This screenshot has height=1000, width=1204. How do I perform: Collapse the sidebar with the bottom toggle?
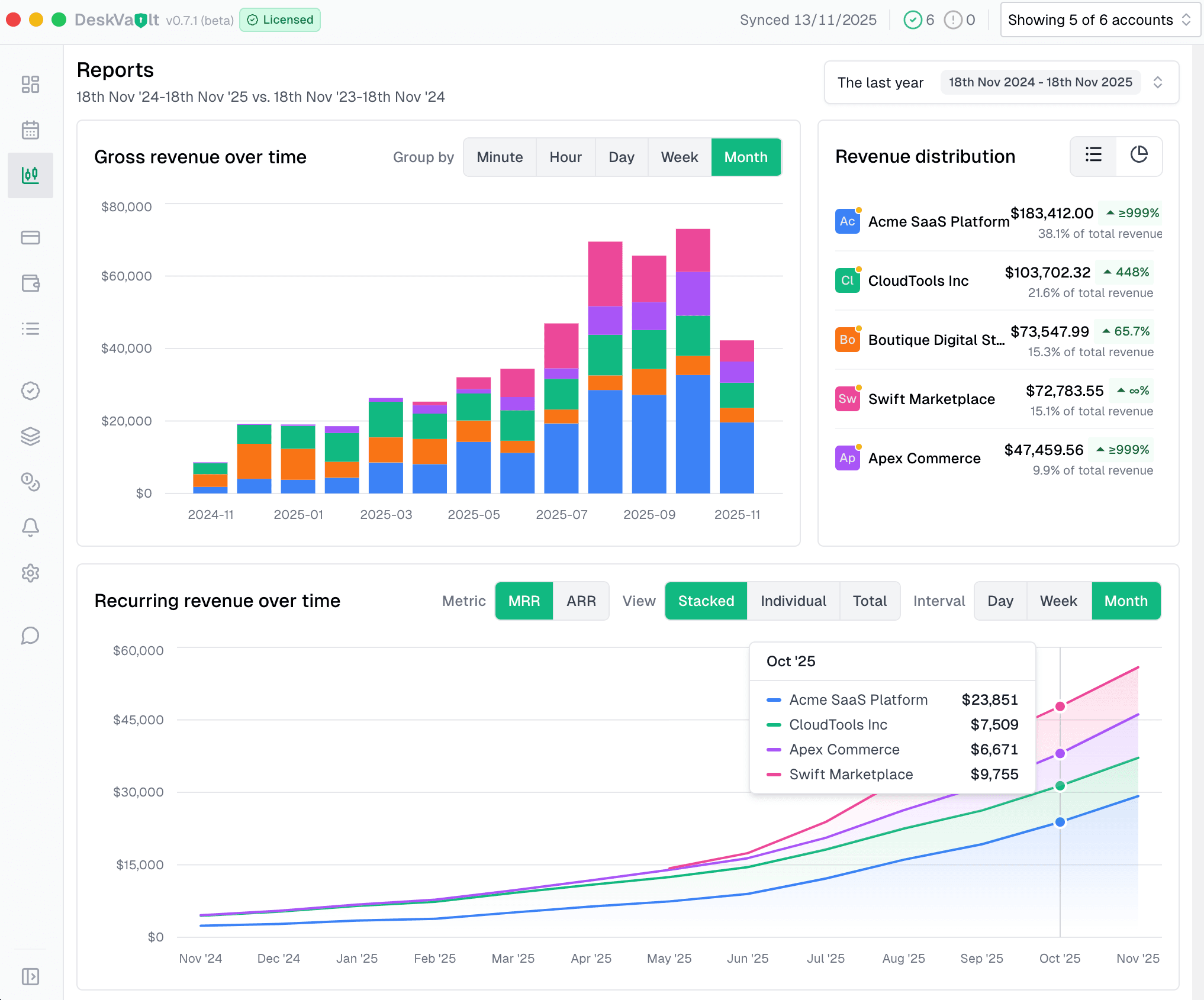(x=30, y=977)
